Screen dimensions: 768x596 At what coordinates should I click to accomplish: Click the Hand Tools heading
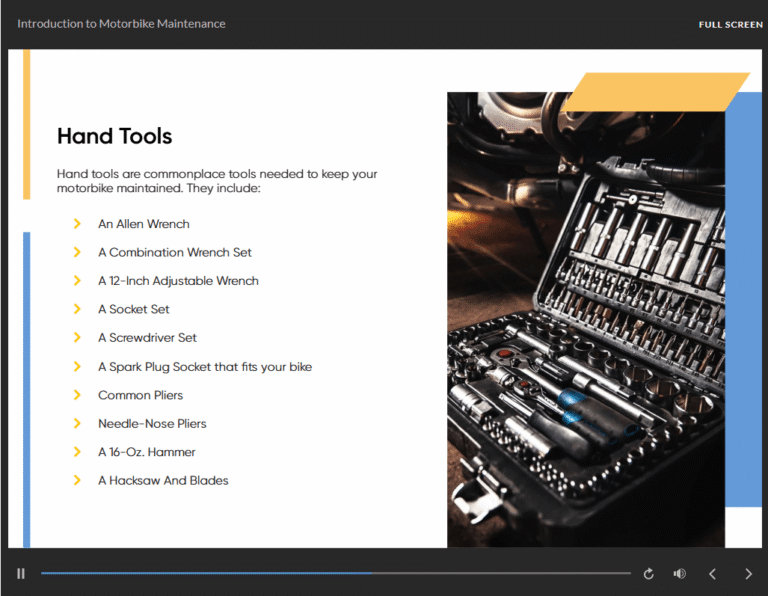click(114, 136)
